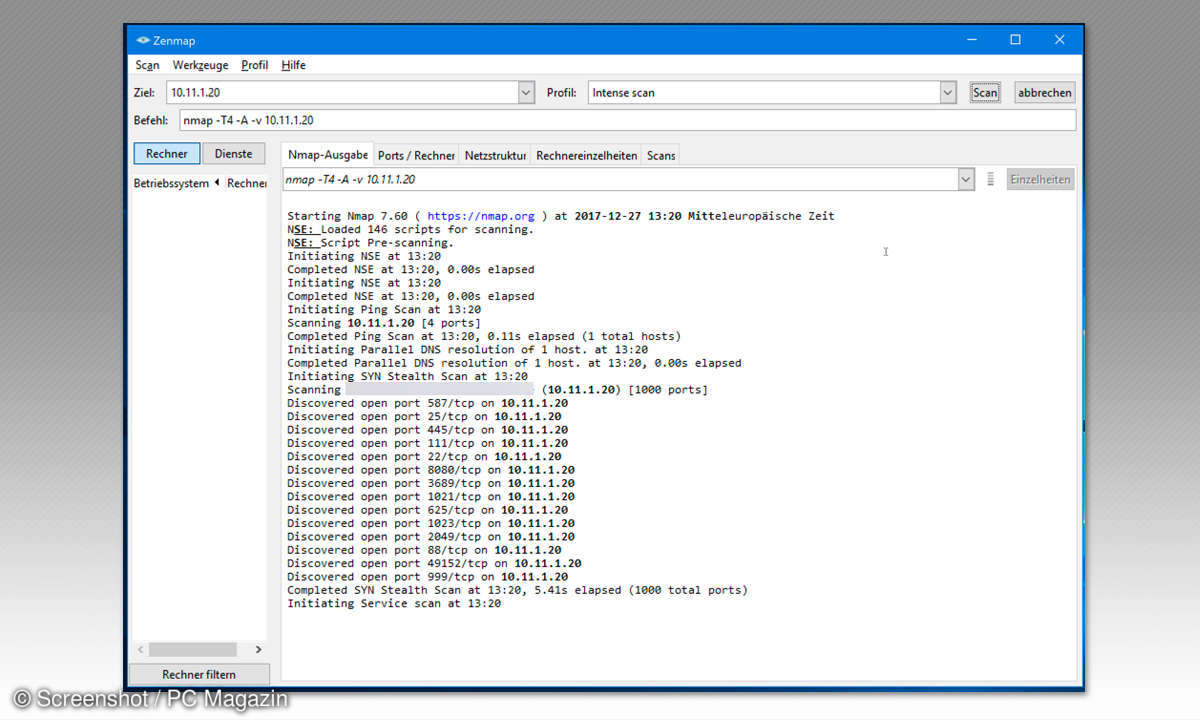Switch to the Ports / Rechner tab
The height and width of the screenshot is (720, 1200).
coord(416,155)
